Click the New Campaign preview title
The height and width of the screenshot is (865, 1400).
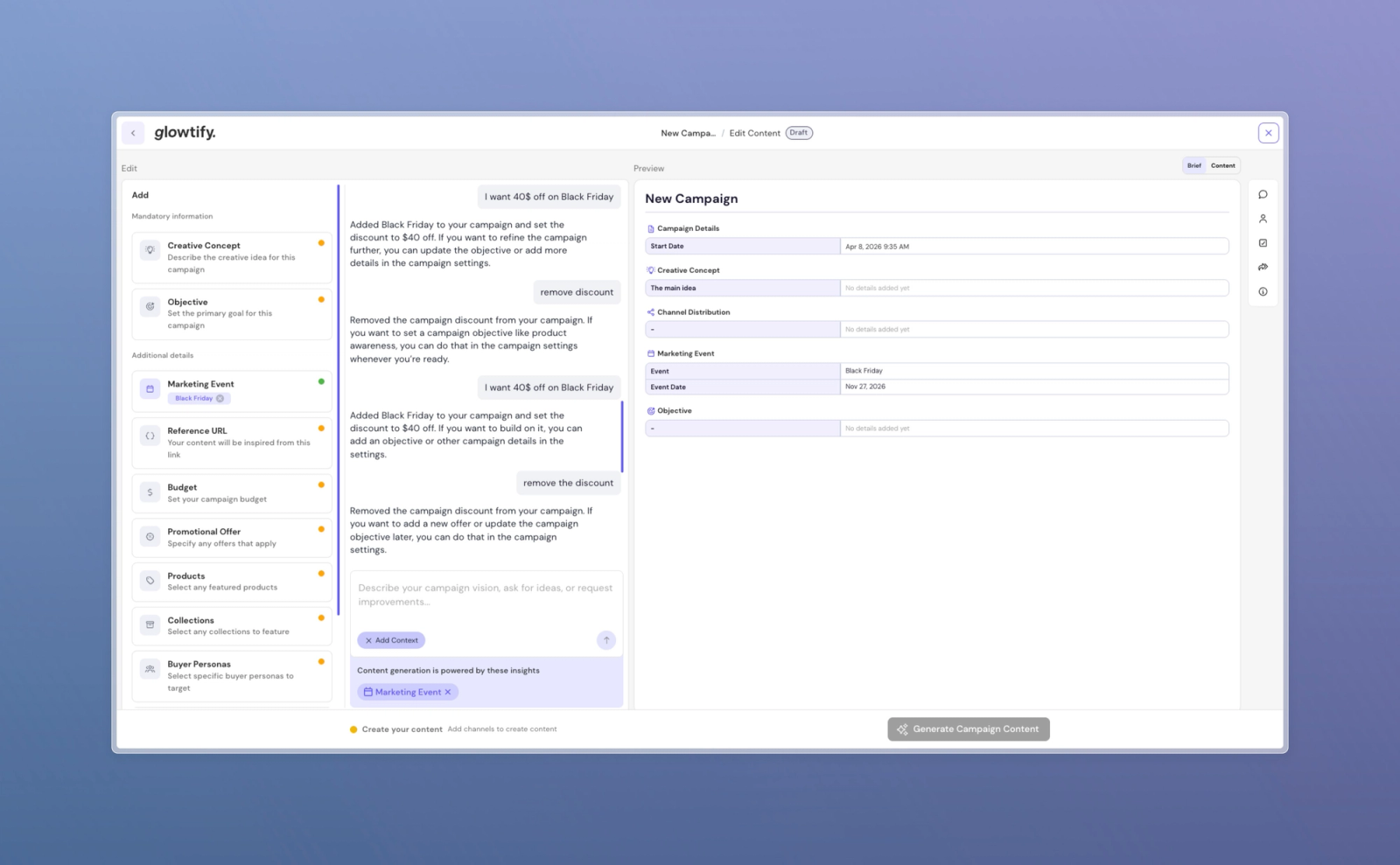pos(691,199)
